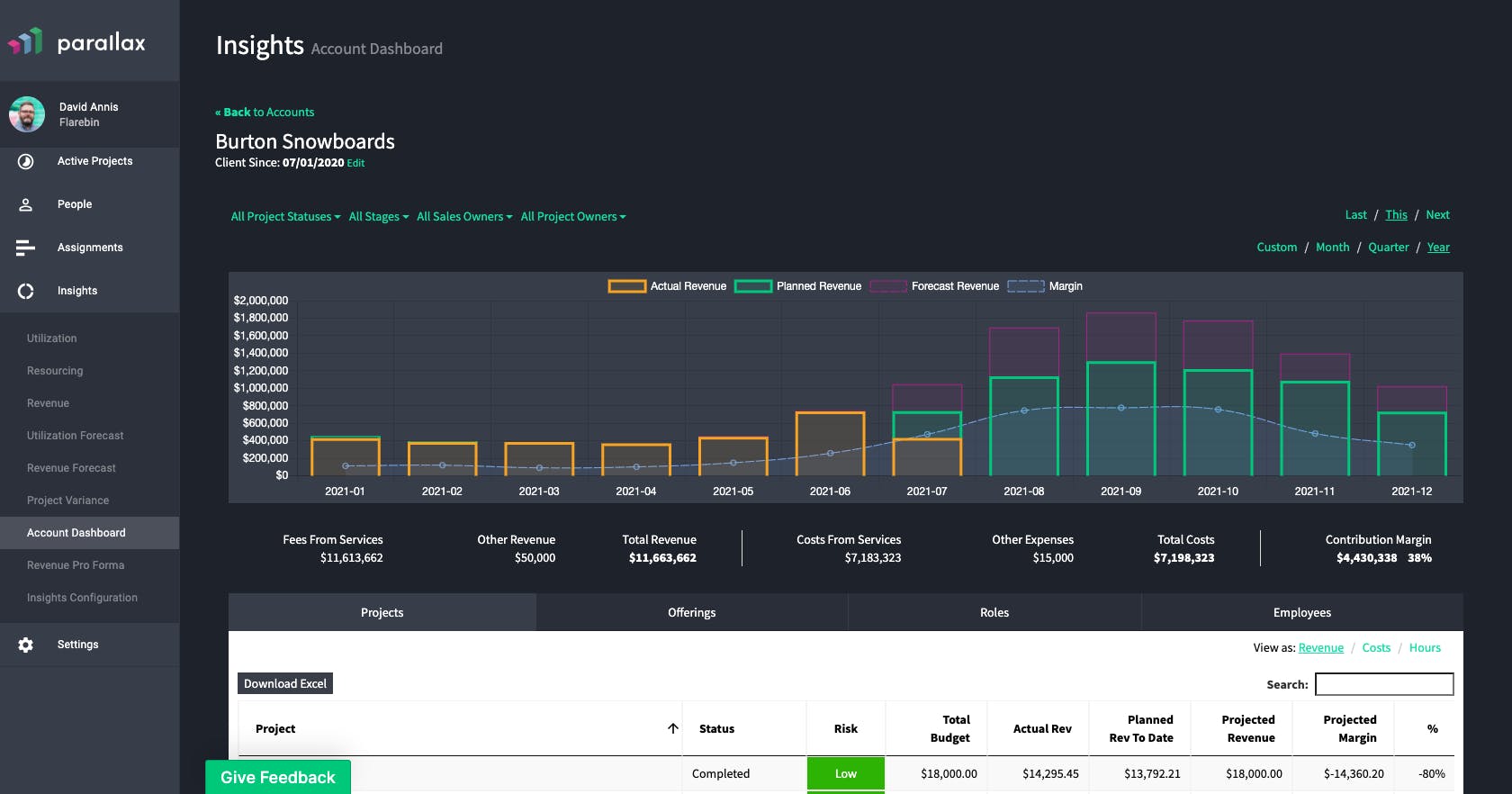Image resolution: width=1512 pixels, height=794 pixels.
Task: Click the People sidebar icon
Action: pos(26,204)
